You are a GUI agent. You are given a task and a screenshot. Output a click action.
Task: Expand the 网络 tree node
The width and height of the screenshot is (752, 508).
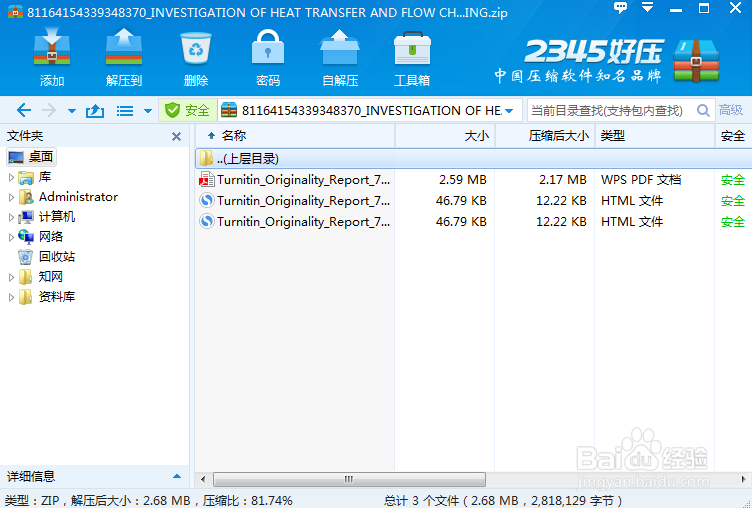[12, 237]
